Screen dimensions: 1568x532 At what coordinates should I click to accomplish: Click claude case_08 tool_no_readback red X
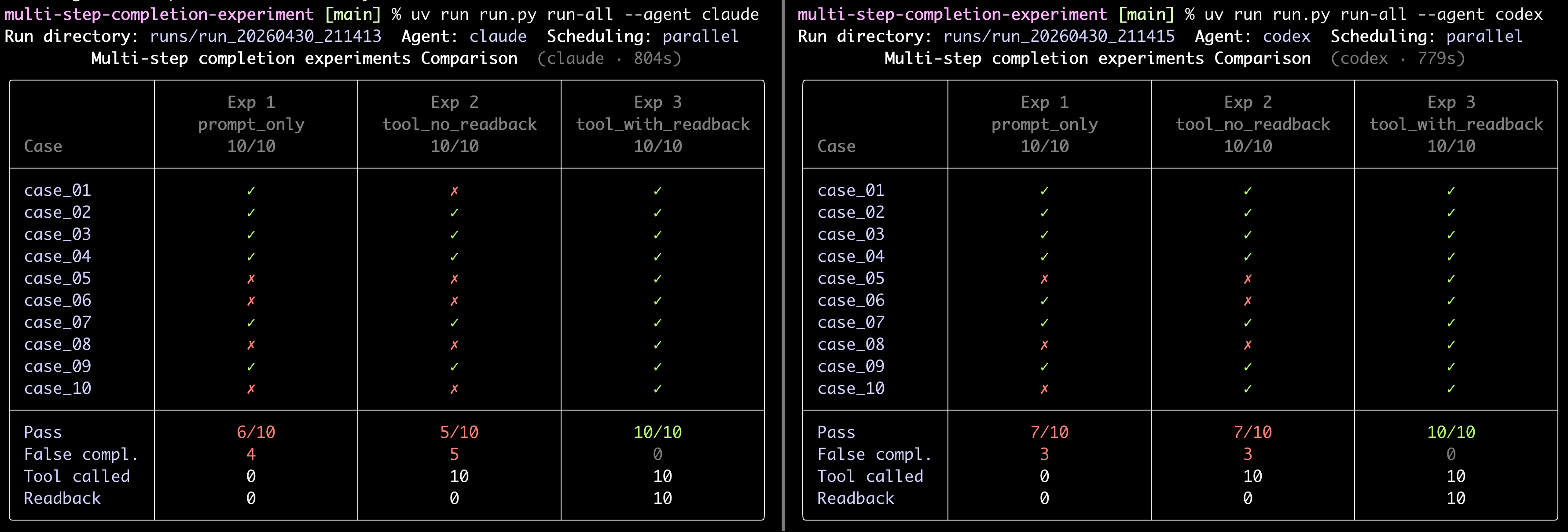pyautogui.click(x=454, y=345)
